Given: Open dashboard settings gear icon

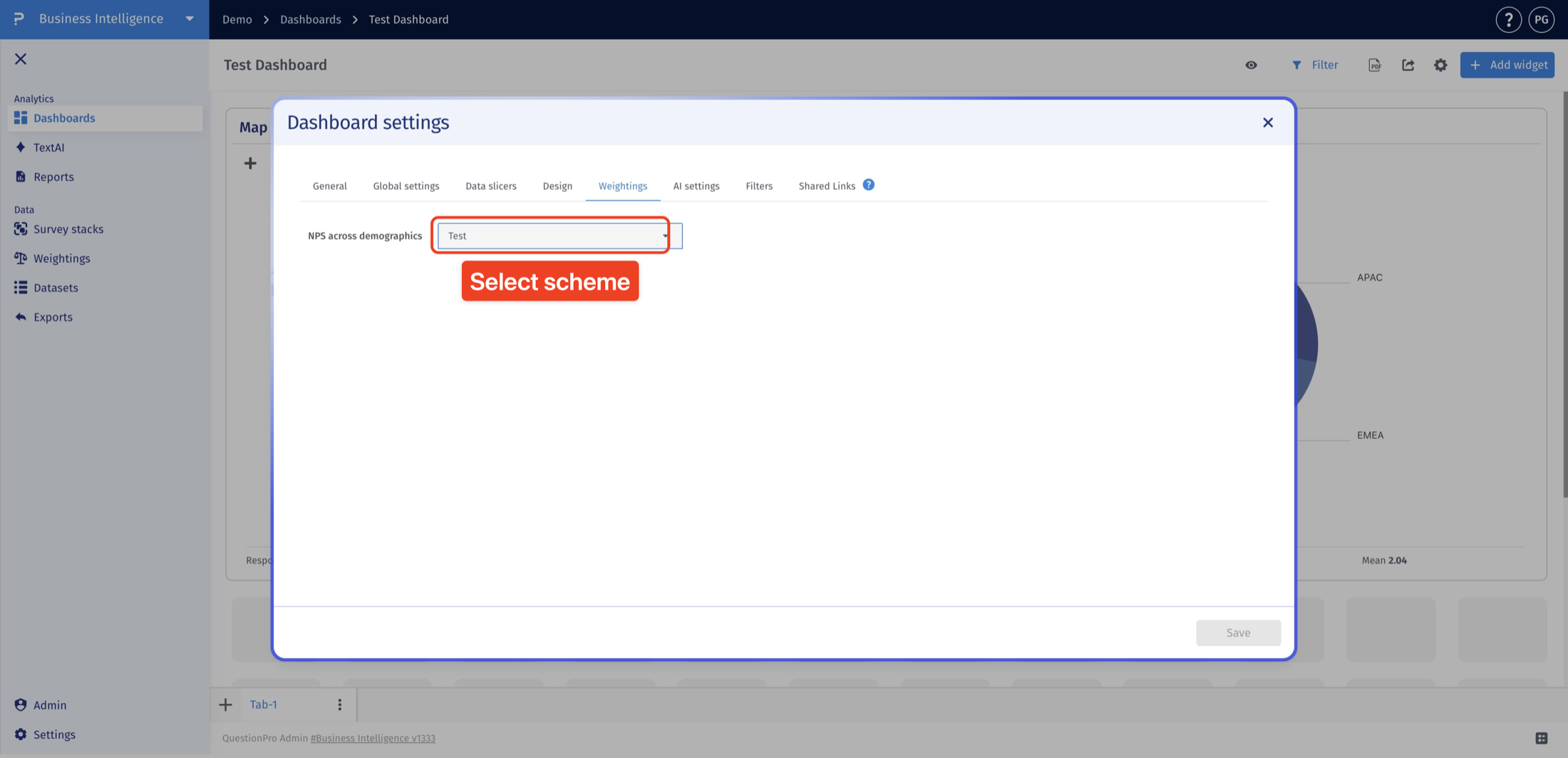Looking at the screenshot, I should [1440, 65].
